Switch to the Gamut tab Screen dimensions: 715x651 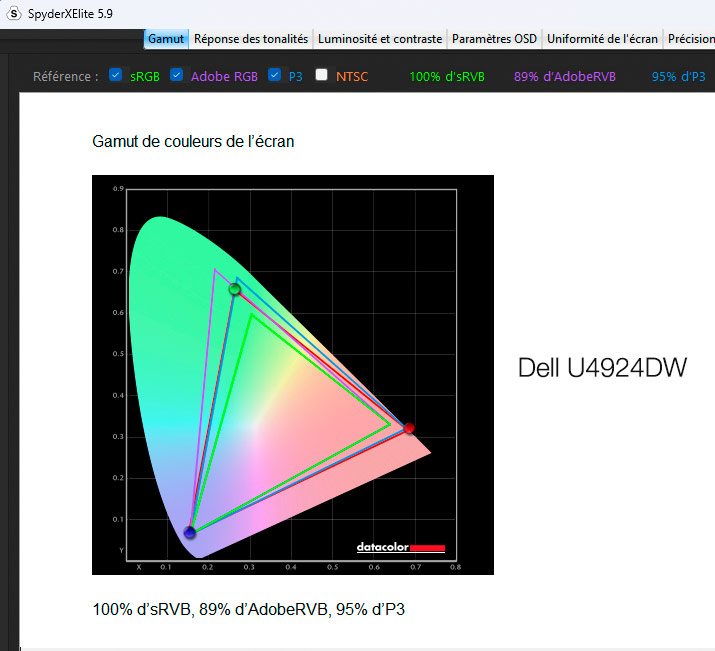point(166,39)
